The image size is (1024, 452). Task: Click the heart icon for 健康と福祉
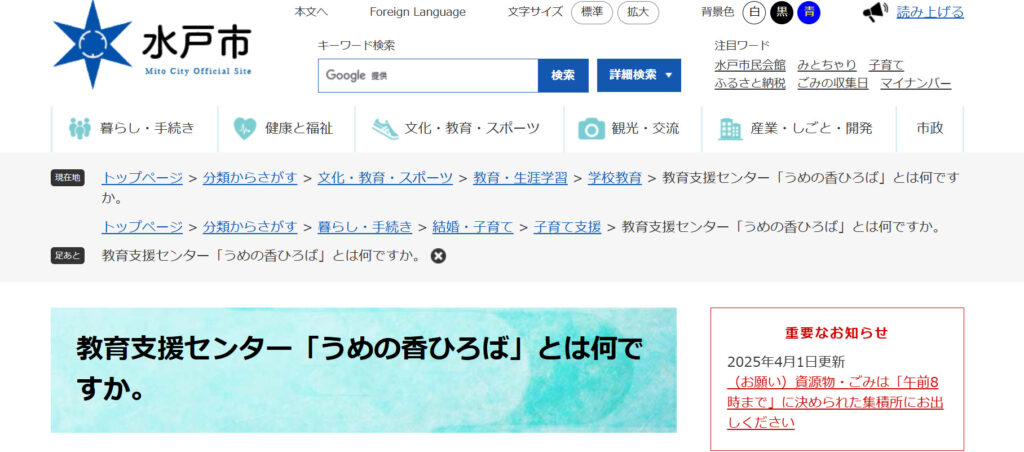click(245, 128)
